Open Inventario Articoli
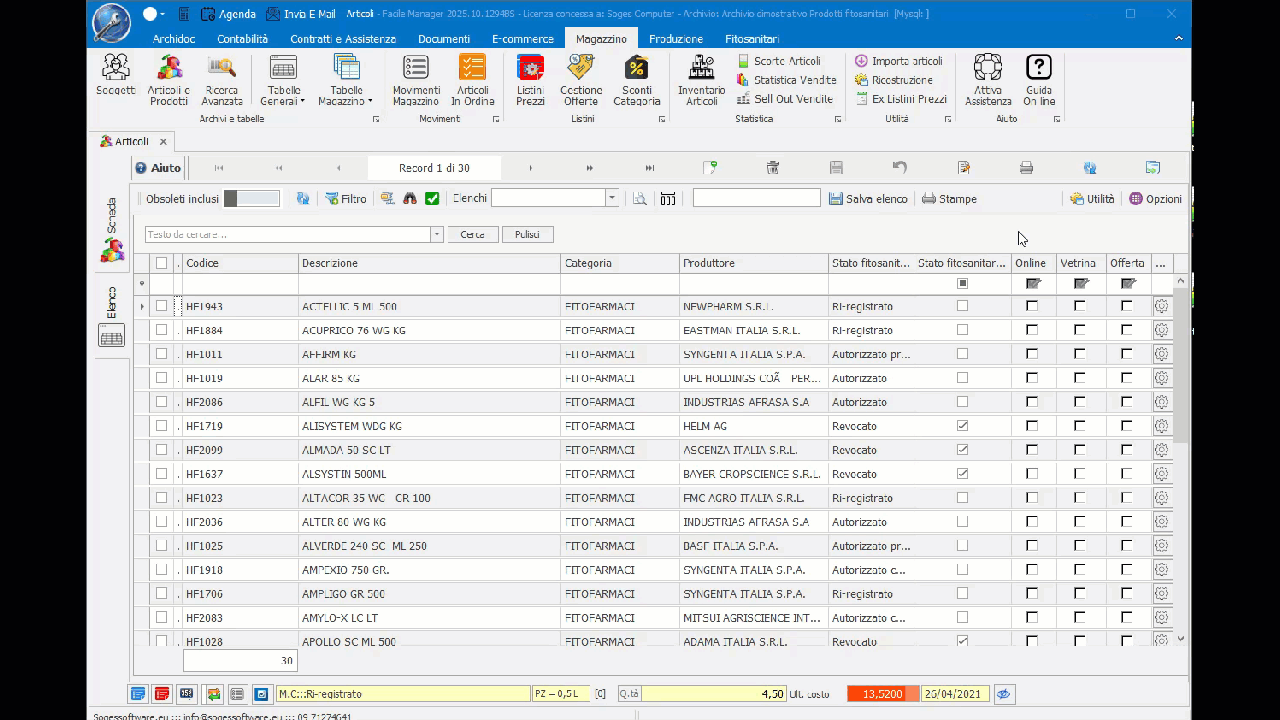Viewport: 1280px width, 720px height. pyautogui.click(x=701, y=78)
